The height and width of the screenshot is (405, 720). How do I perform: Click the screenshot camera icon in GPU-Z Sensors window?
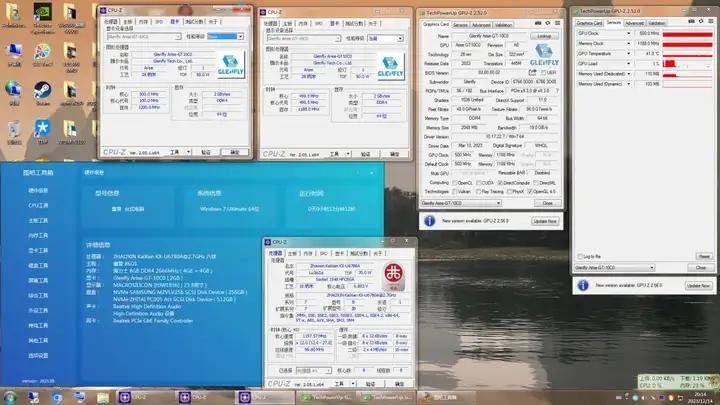691,21
